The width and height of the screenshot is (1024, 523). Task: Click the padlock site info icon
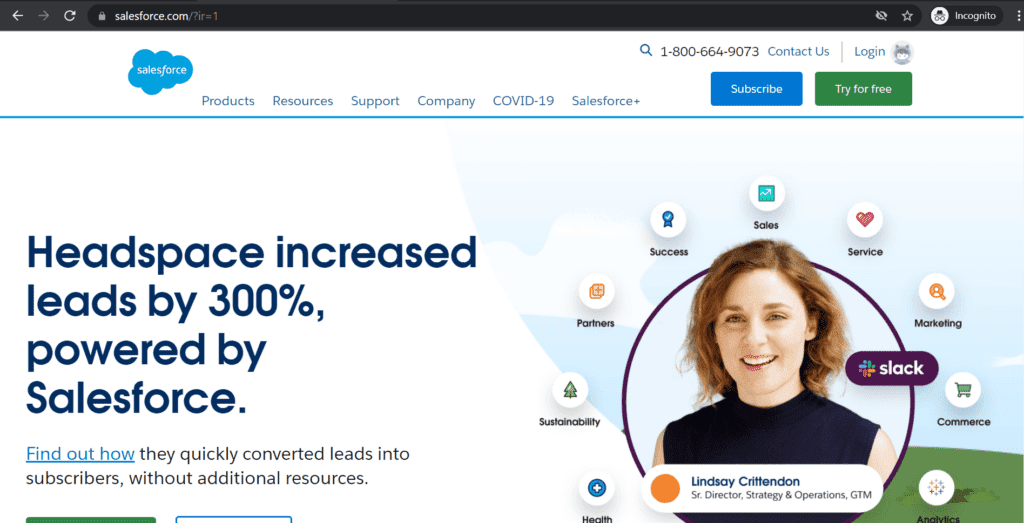pyautogui.click(x=101, y=16)
